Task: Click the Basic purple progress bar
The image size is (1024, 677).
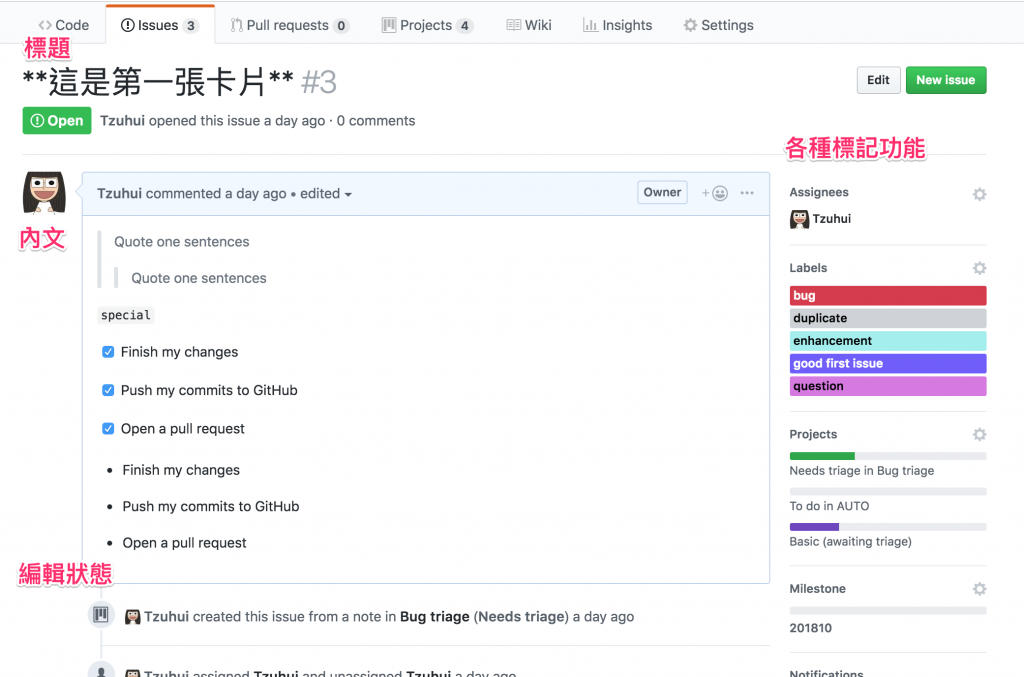Action: (x=888, y=527)
